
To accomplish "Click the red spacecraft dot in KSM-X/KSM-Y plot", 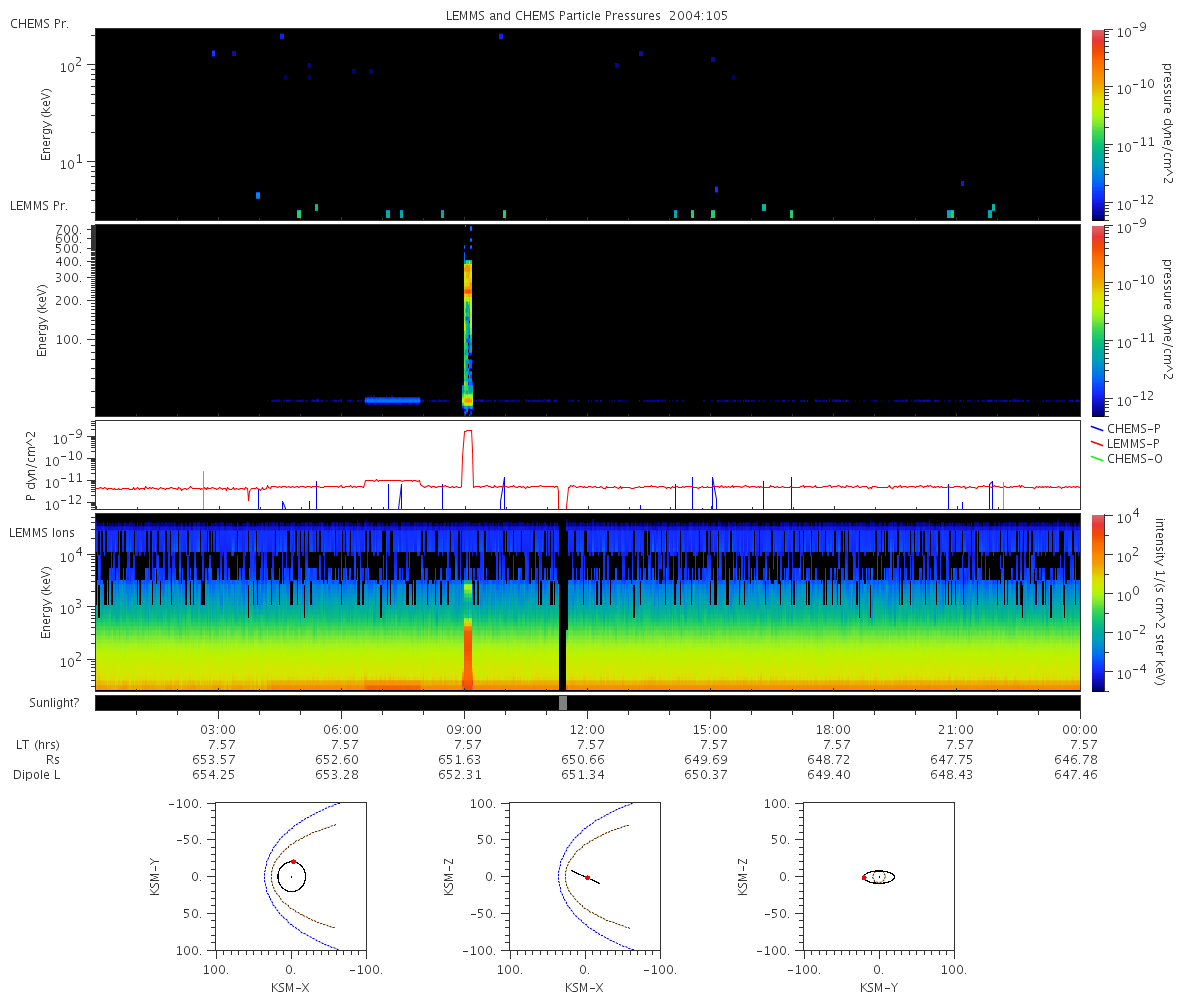I will [x=293, y=861].
